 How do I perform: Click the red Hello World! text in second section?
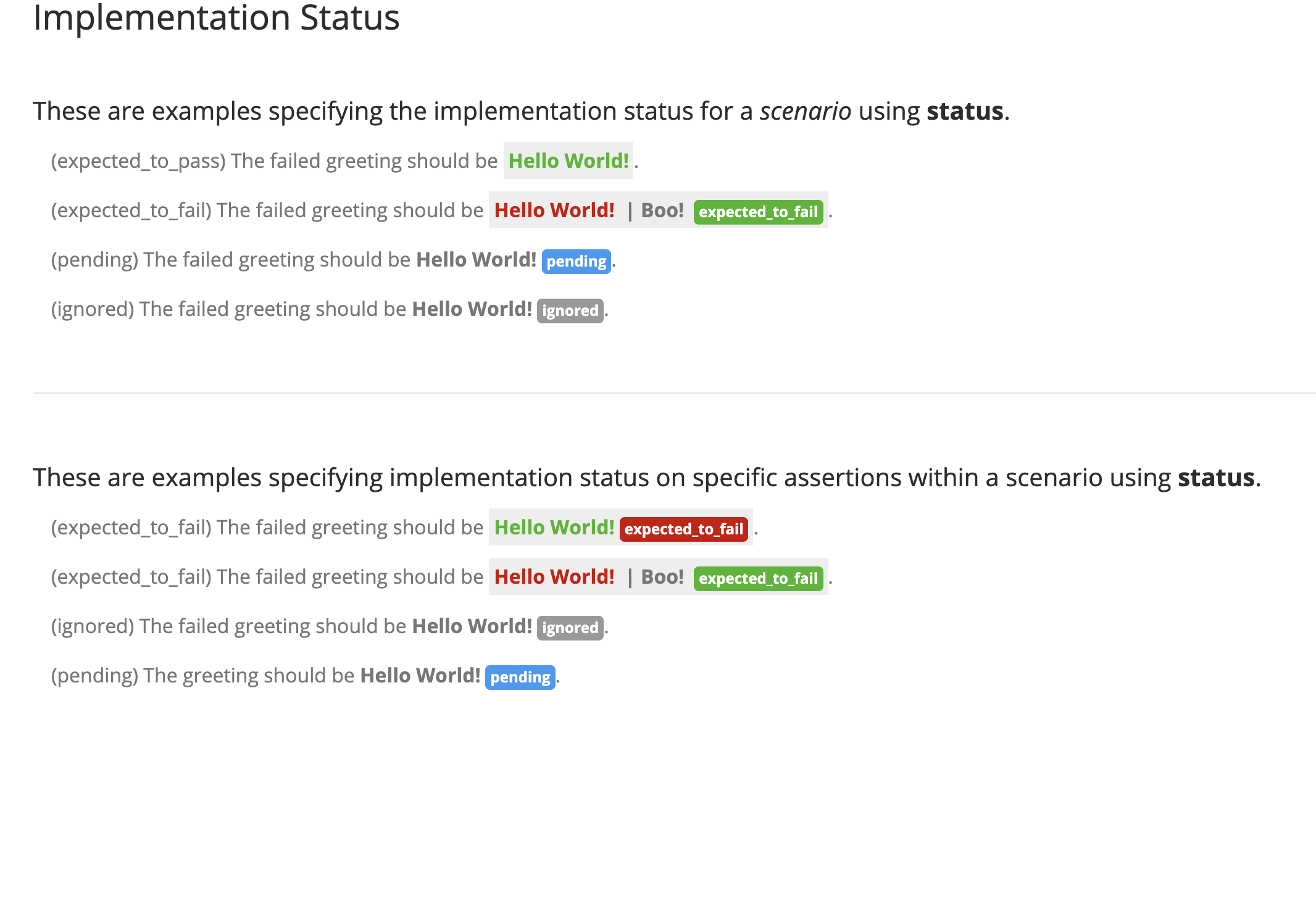[554, 577]
